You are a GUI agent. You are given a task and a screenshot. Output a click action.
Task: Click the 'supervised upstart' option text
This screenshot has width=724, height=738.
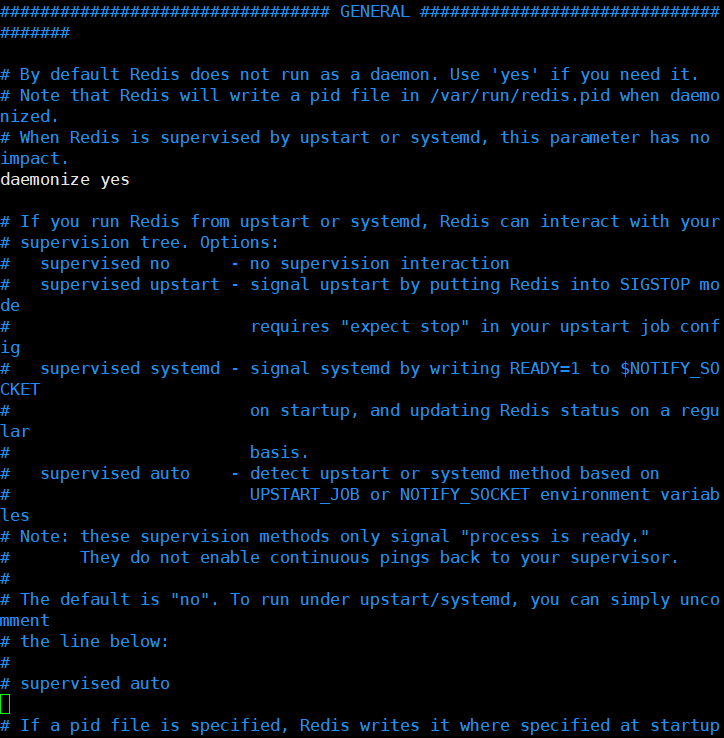pyautogui.click(x=130, y=285)
